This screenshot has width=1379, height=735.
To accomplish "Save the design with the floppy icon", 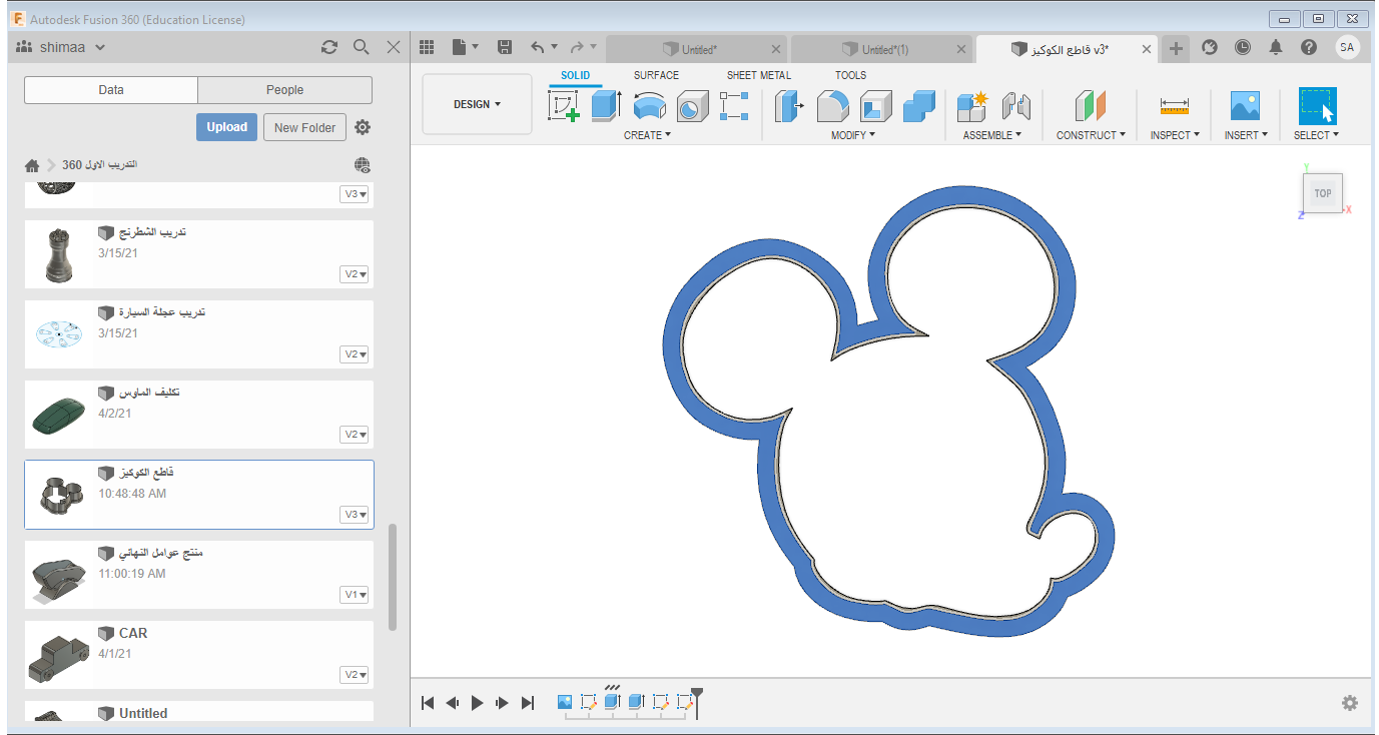I will coord(505,47).
